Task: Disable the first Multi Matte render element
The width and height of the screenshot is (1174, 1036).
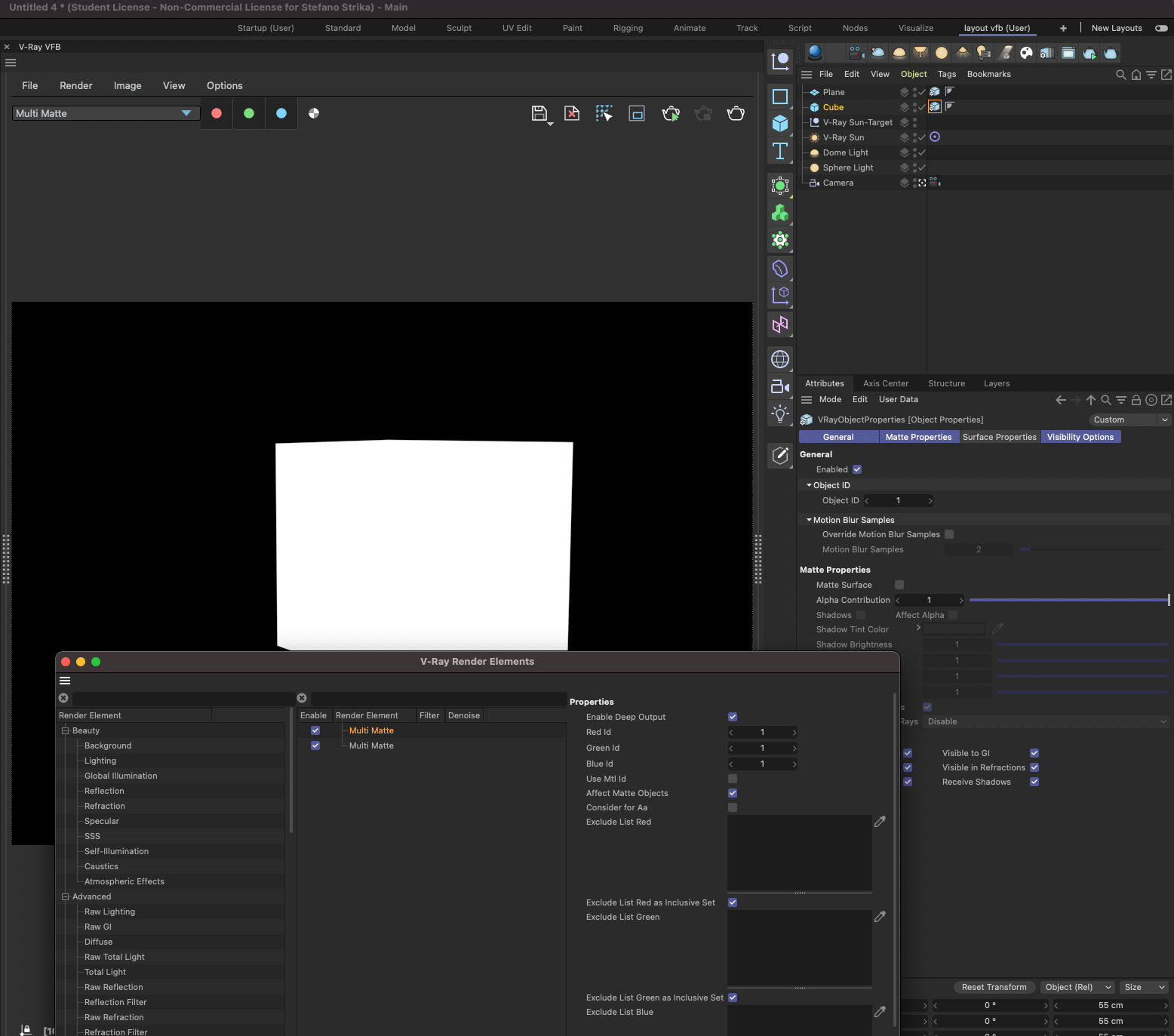Action: [x=315, y=730]
